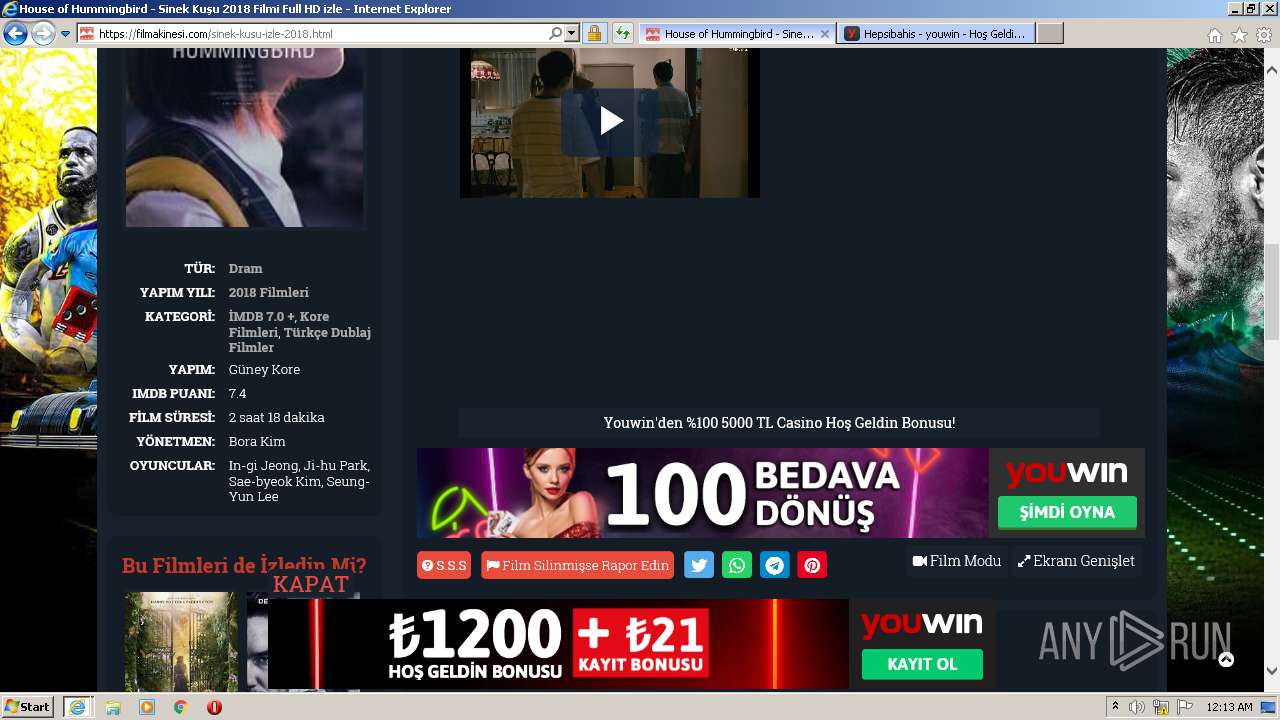Open the Dram genre link
This screenshot has width=1280, height=720.
click(245, 268)
